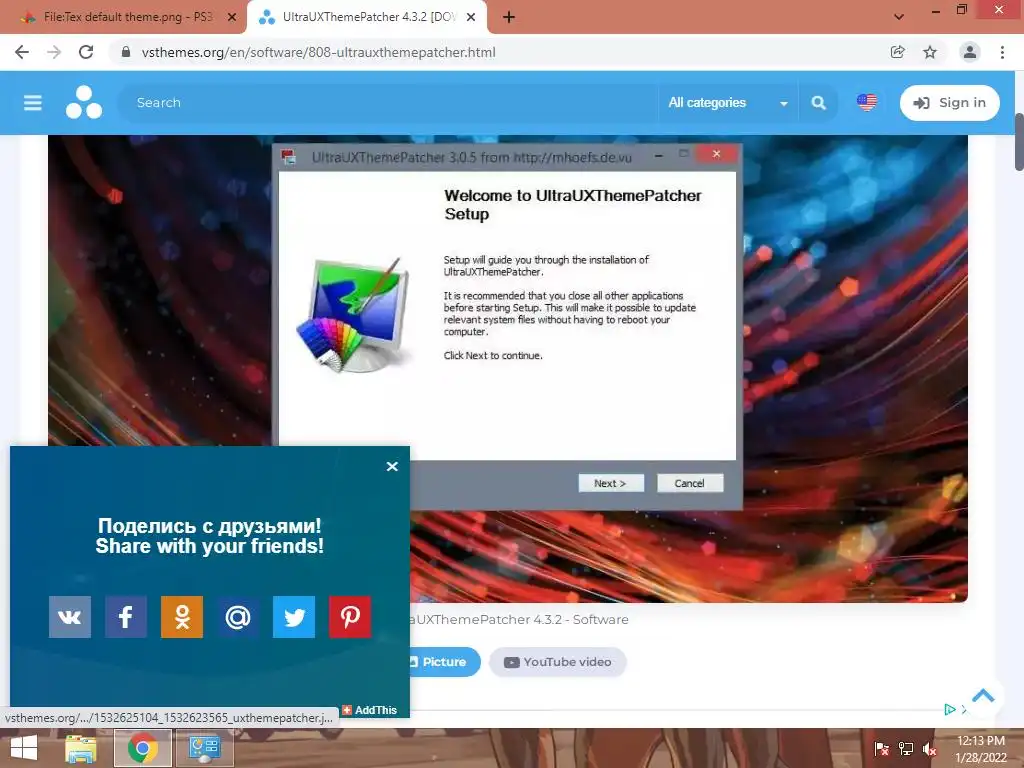Click the Sign in button
Viewport: 1024px width, 768px height.
[950, 103]
